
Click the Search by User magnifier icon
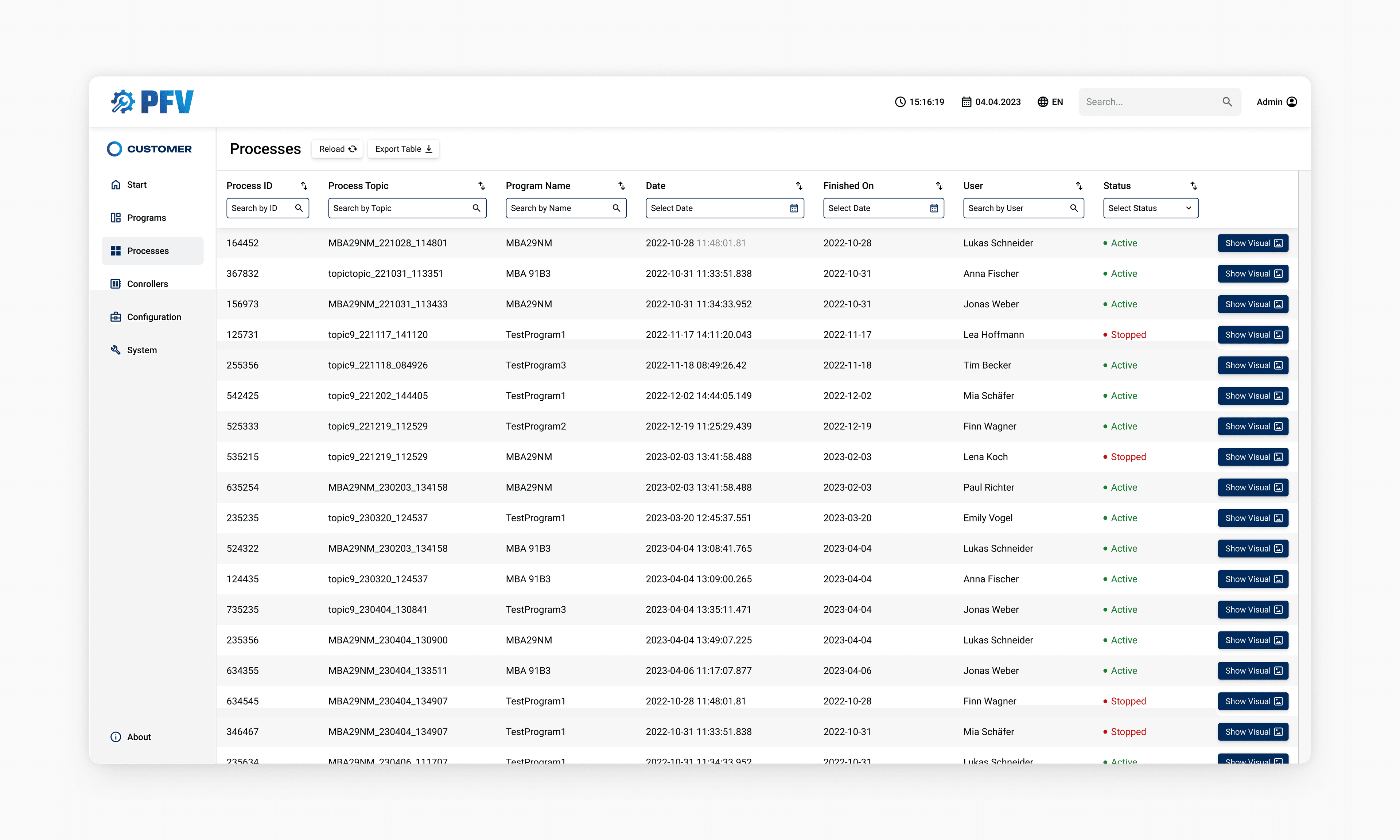click(1074, 208)
